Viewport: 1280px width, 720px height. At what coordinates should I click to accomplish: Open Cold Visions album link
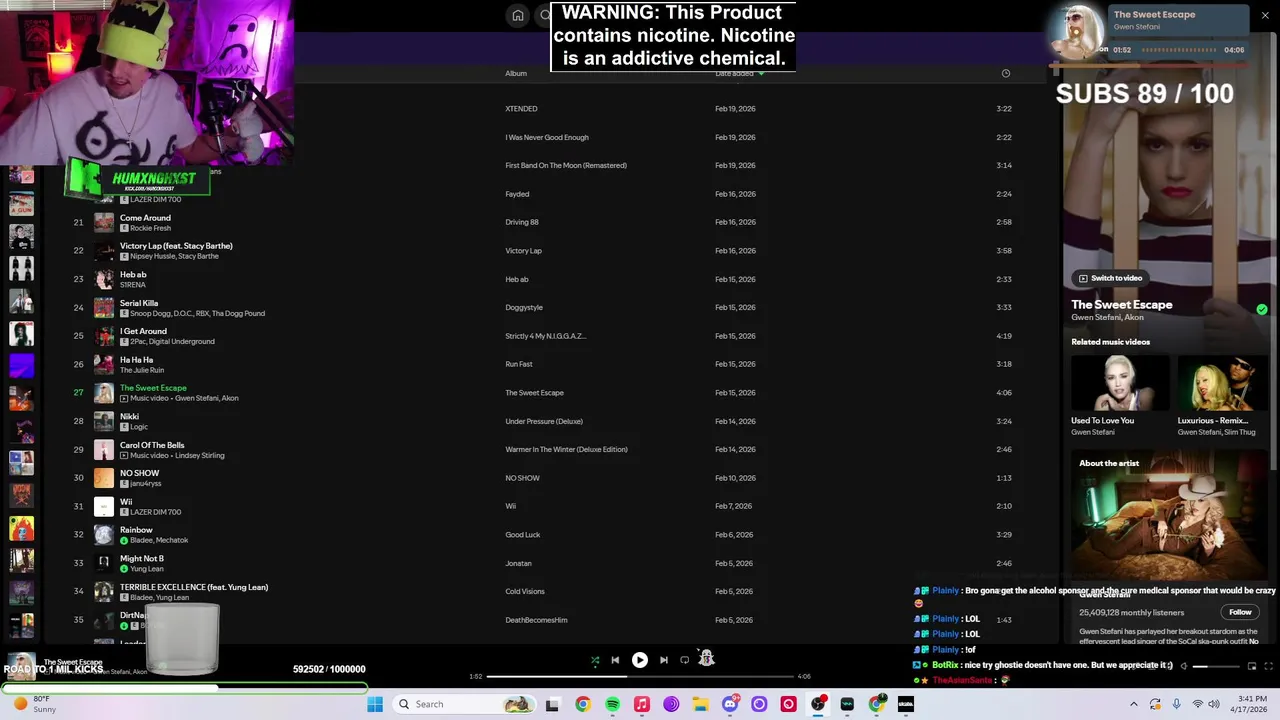(525, 591)
